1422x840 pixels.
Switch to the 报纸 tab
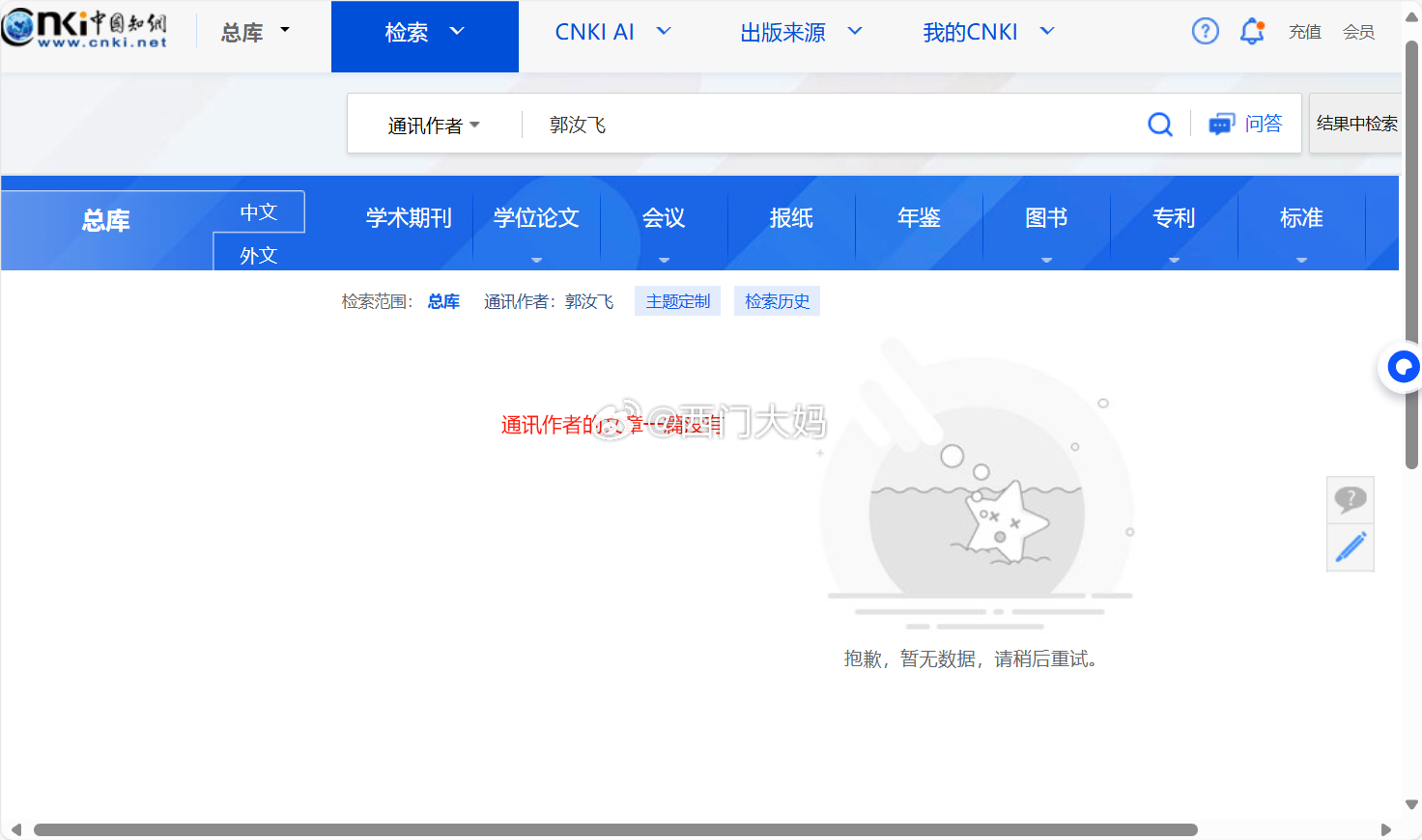[791, 218]
